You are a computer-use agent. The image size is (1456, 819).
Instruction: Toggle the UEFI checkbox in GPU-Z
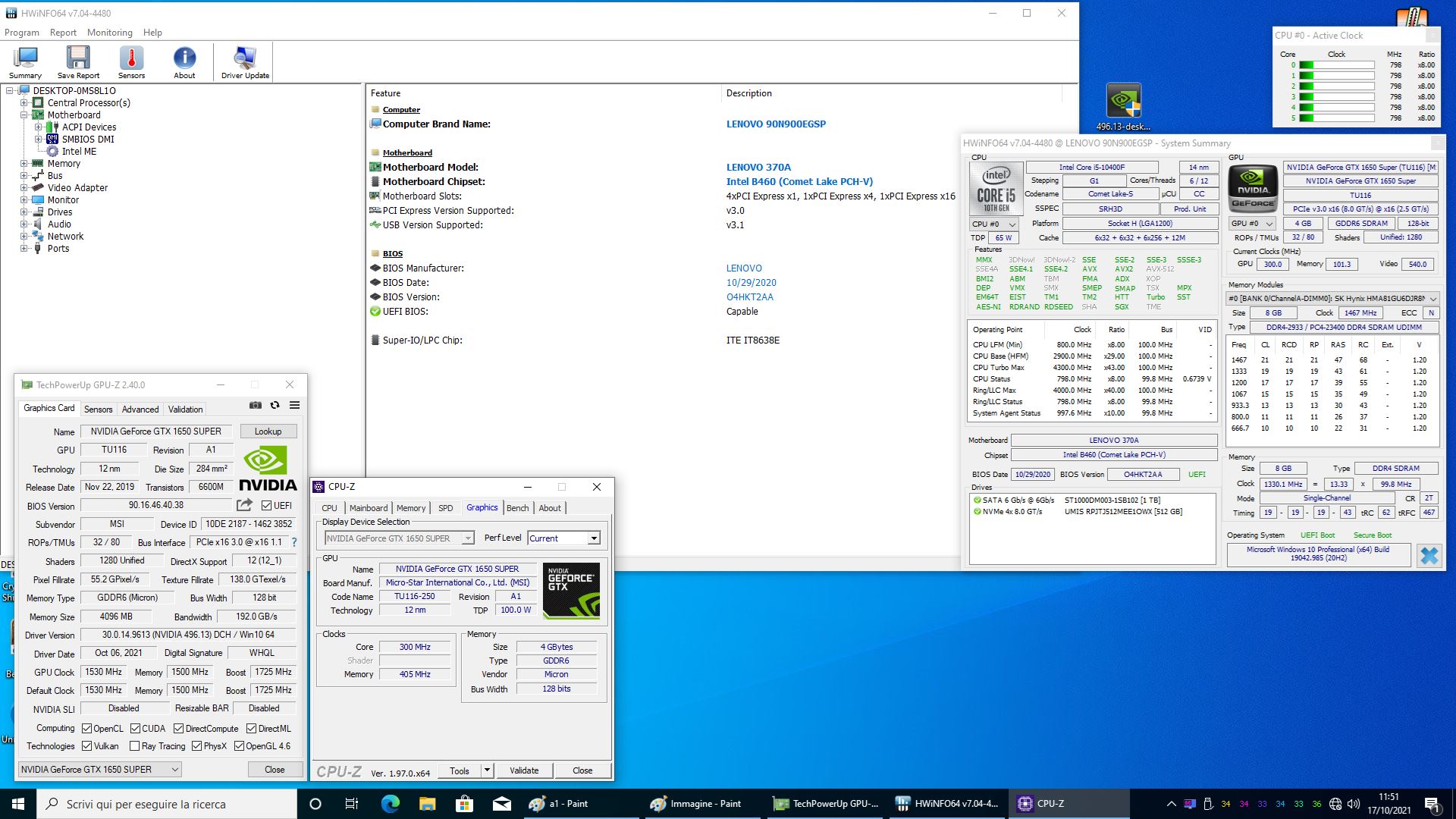click(266, 506)
